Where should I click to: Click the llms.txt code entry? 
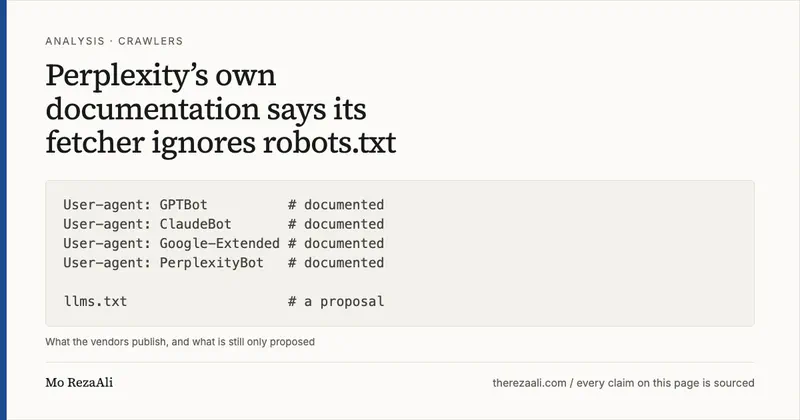[95, 302]
